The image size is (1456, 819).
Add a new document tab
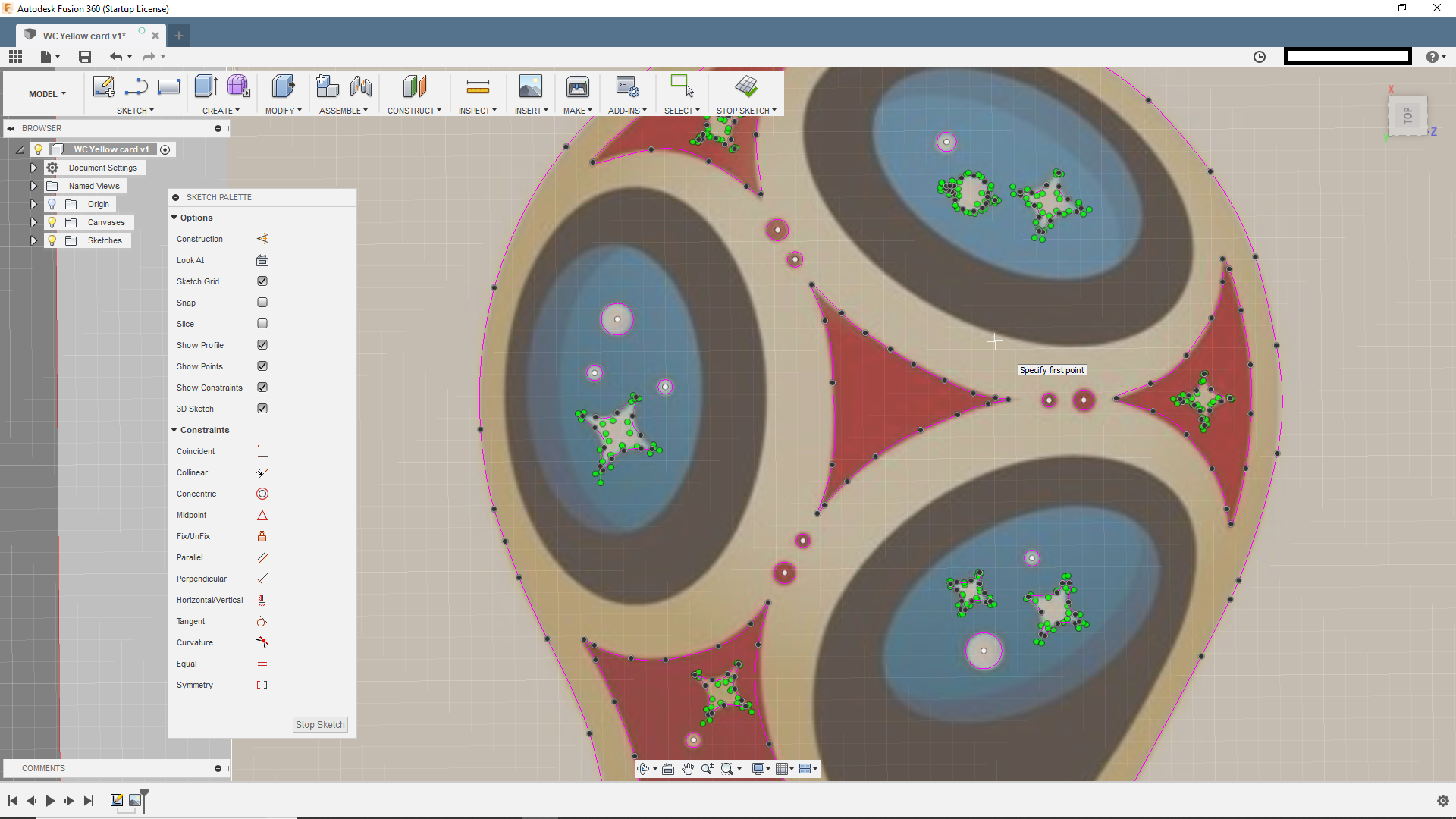pyautogui.click(x=179, y=36)
